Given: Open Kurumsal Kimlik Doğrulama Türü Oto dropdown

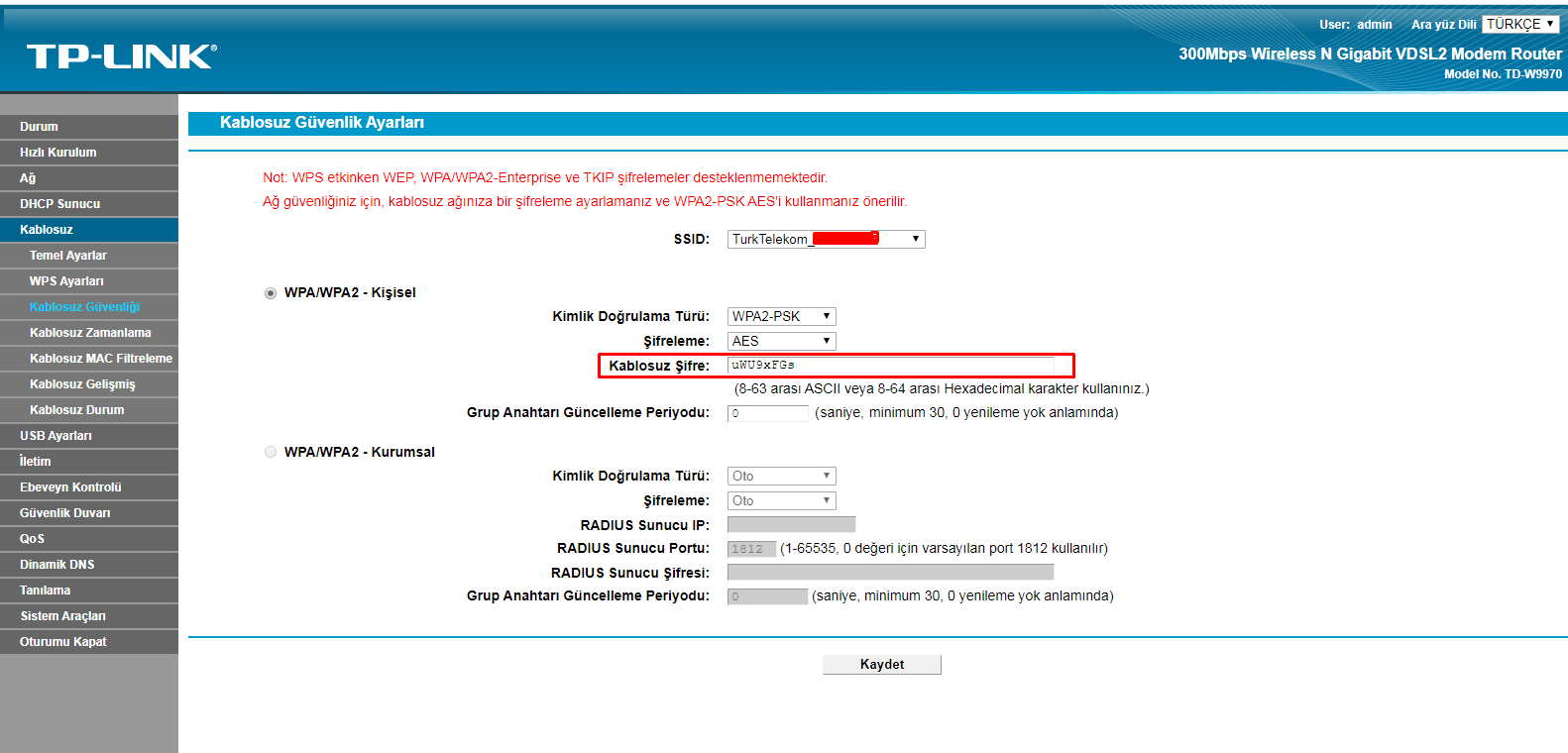Looking at the screenshot, I should [781, 476].
